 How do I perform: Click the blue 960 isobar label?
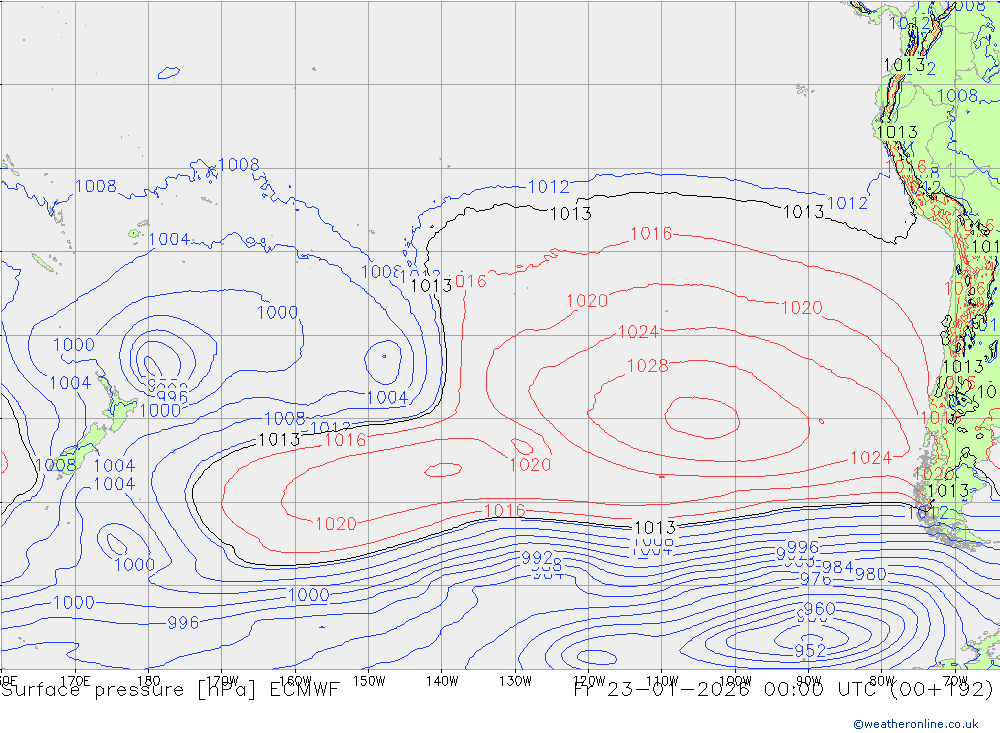820,609
